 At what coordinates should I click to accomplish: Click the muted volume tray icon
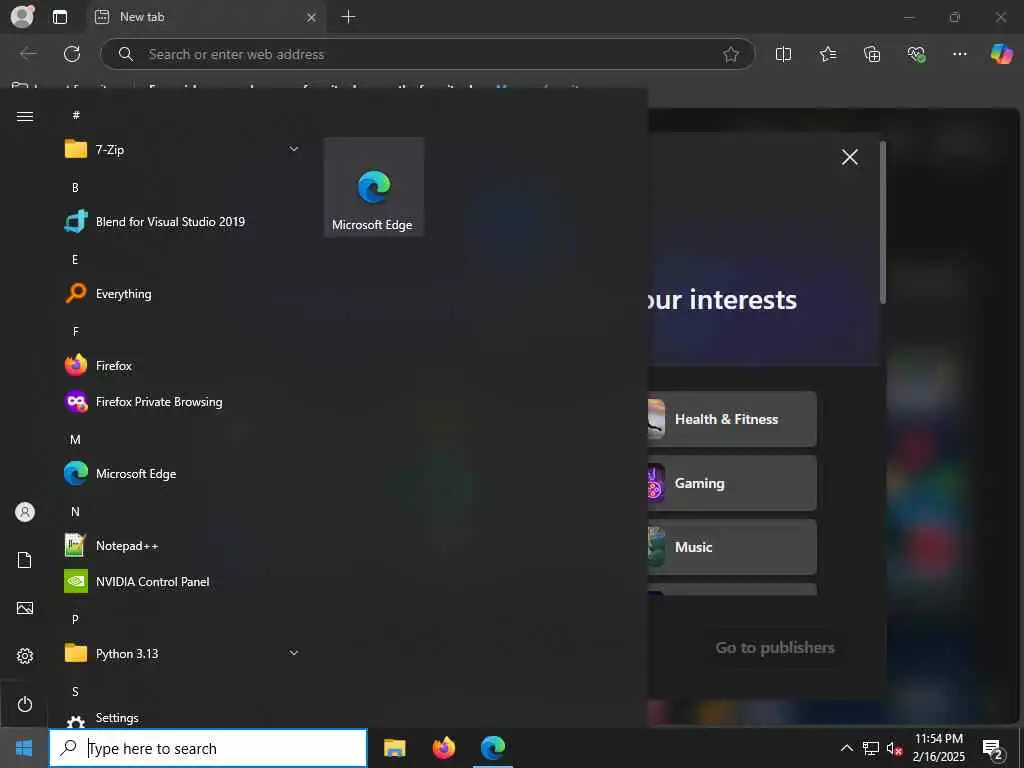894,748
